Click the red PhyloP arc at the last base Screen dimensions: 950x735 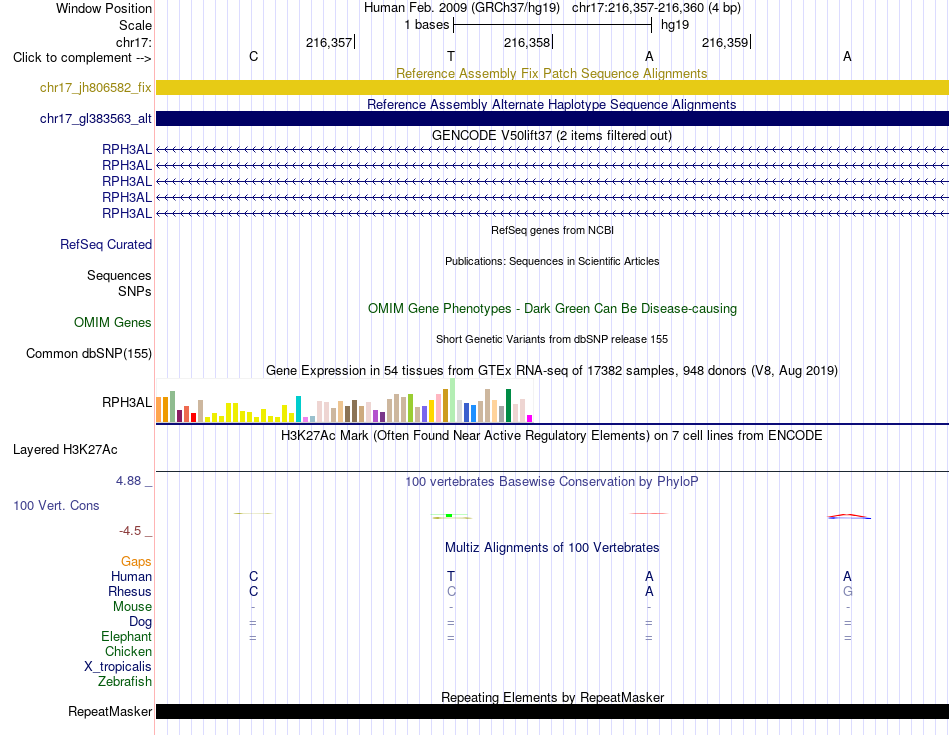(x=849, y=516)
